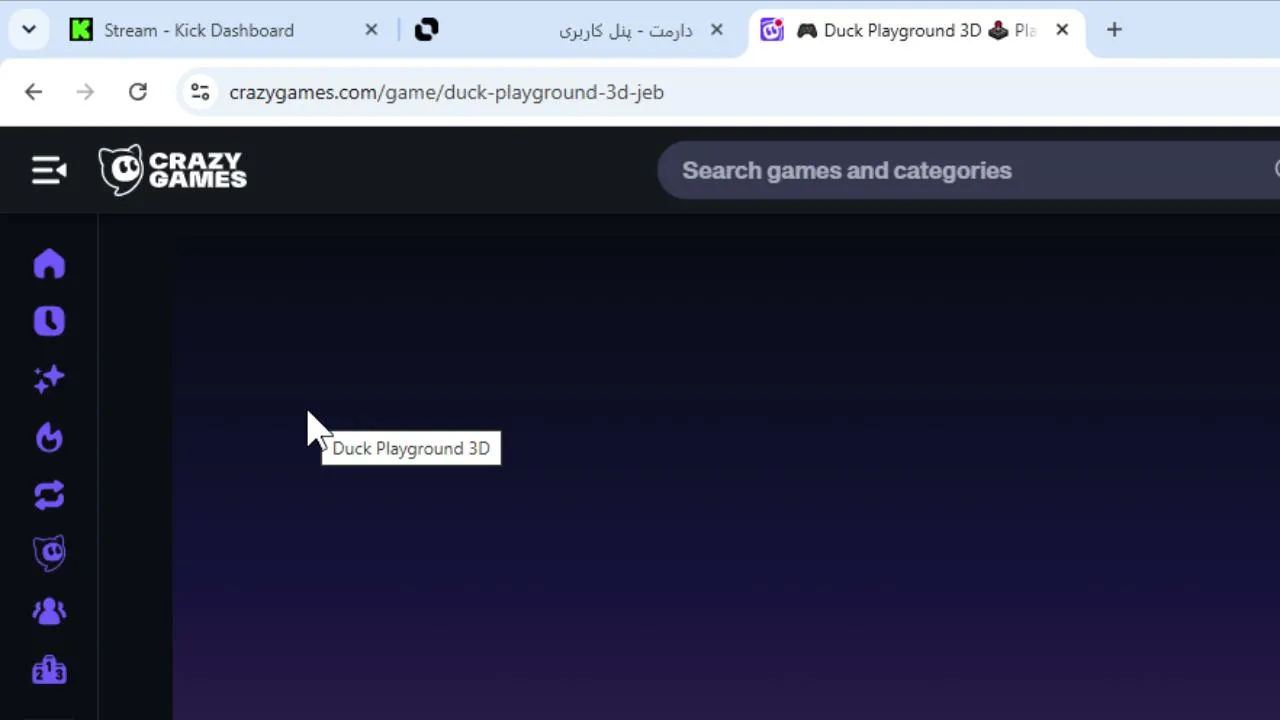
Task: Open a new browser tab
Action: point(1114,30)
